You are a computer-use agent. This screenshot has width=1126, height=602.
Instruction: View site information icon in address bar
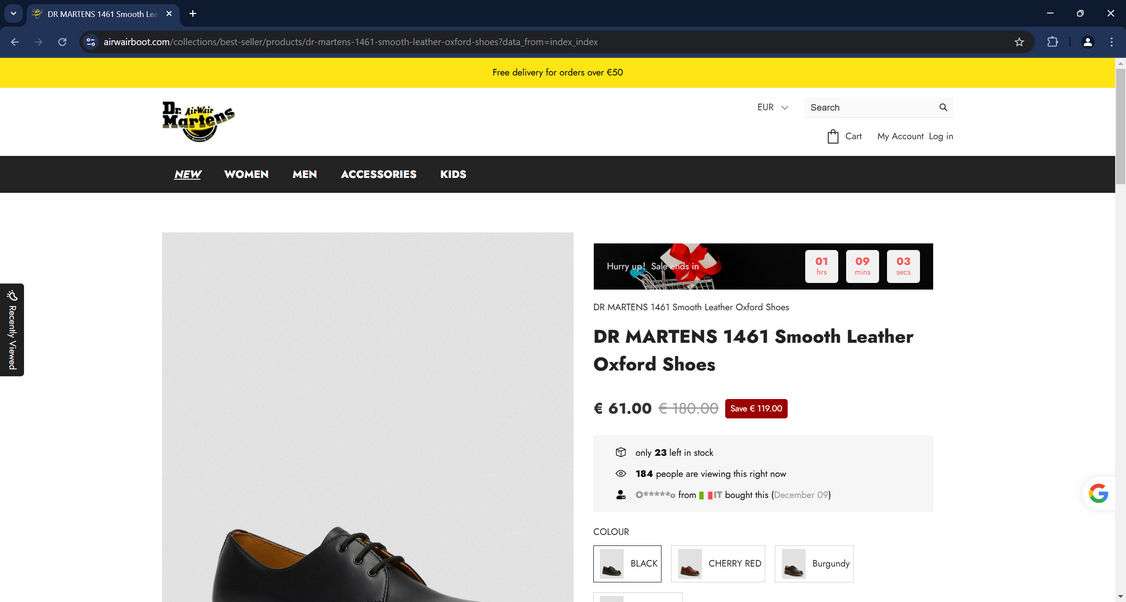[90, 42]
